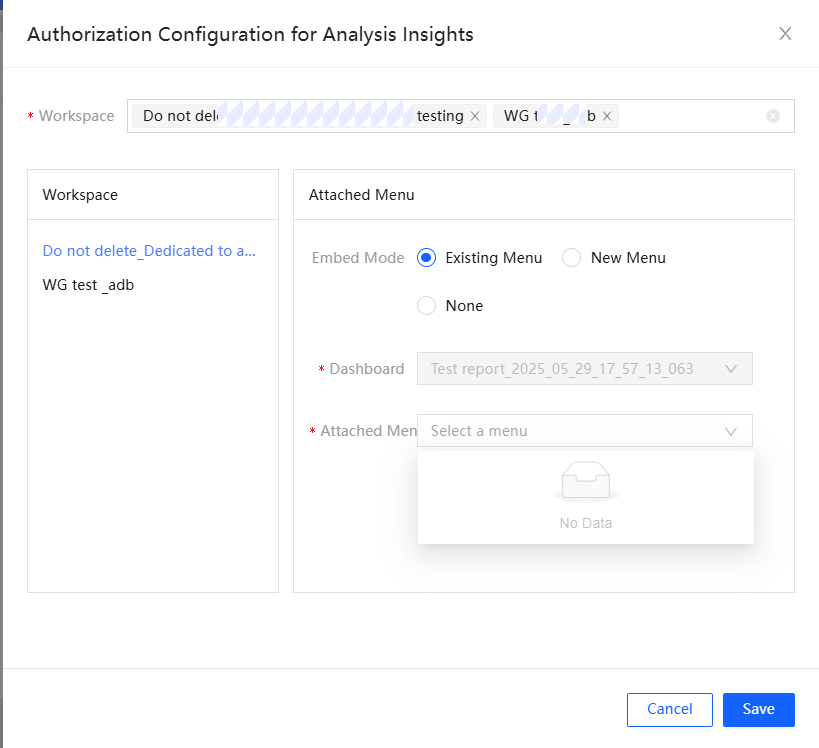Clear all selected workspaces with circle-x icon
The height and width of the screenshot is (748, 819).
[773, 116]
